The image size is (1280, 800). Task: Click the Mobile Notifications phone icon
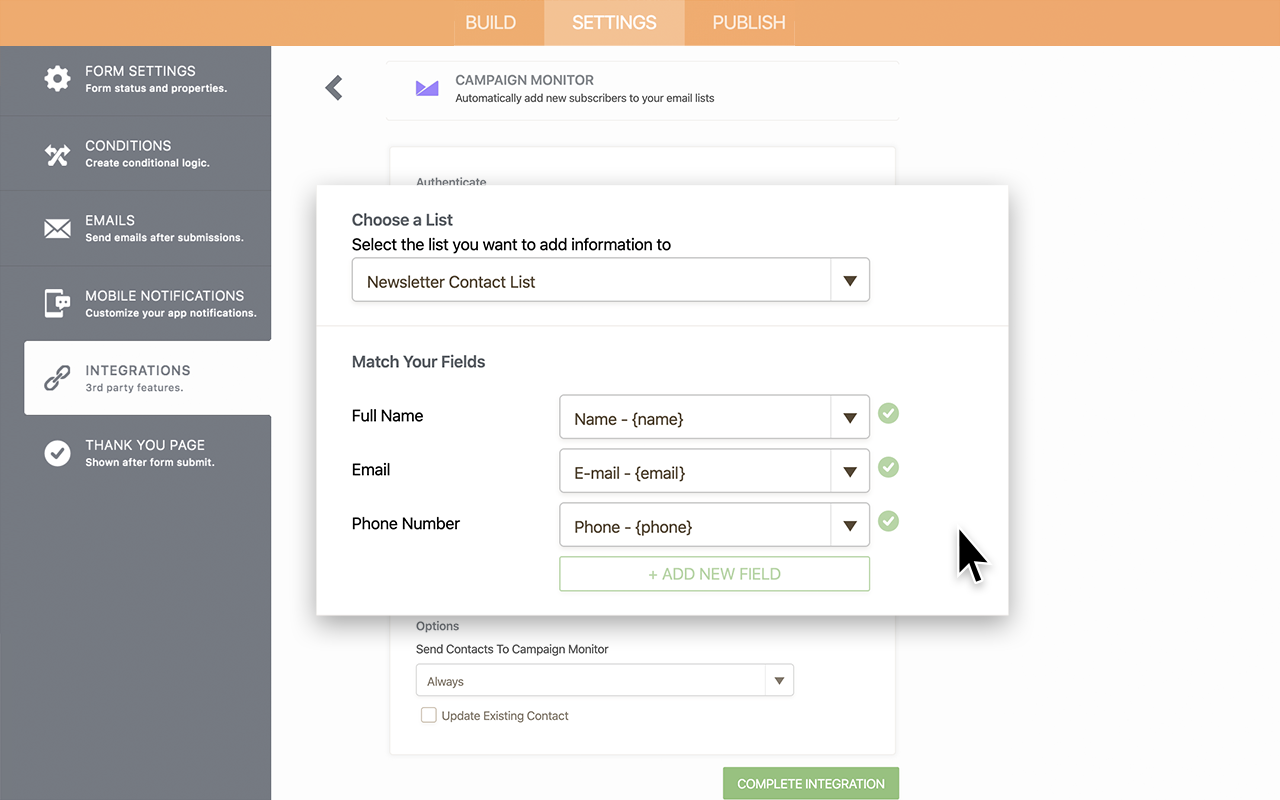(x=57, y=303)
